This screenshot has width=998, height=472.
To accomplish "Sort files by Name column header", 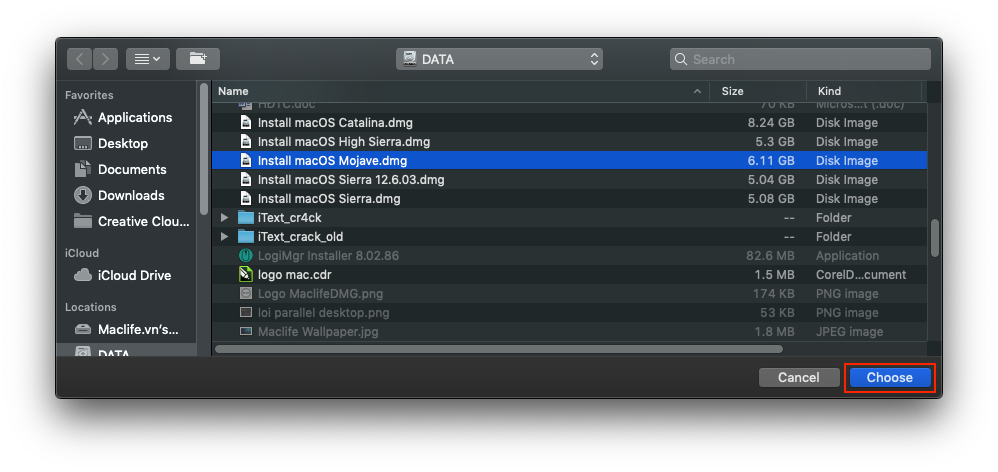I will [450, 91].
